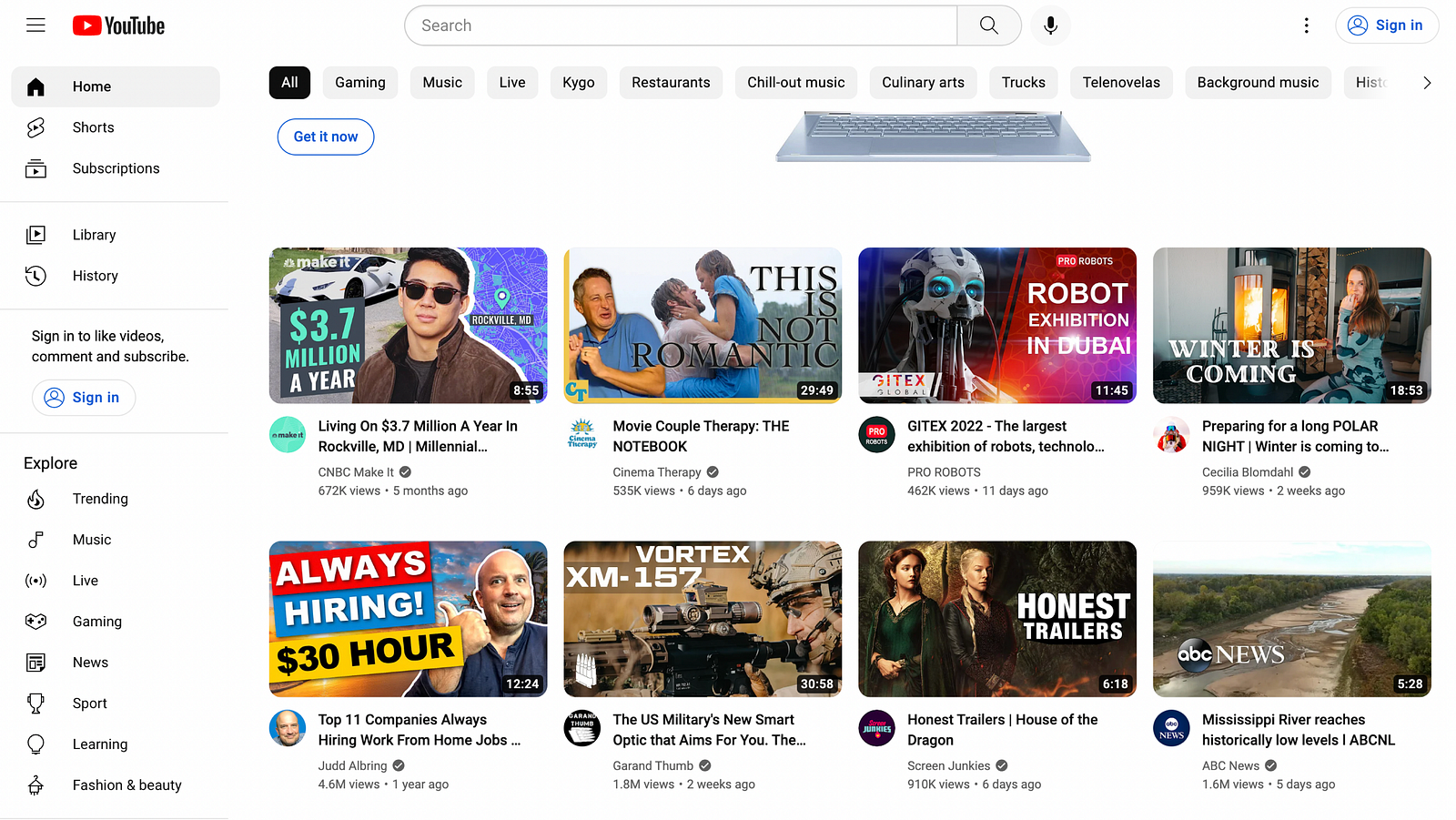Open Trending flame icon
The image size is (1456, 820).
pos(35,499)
